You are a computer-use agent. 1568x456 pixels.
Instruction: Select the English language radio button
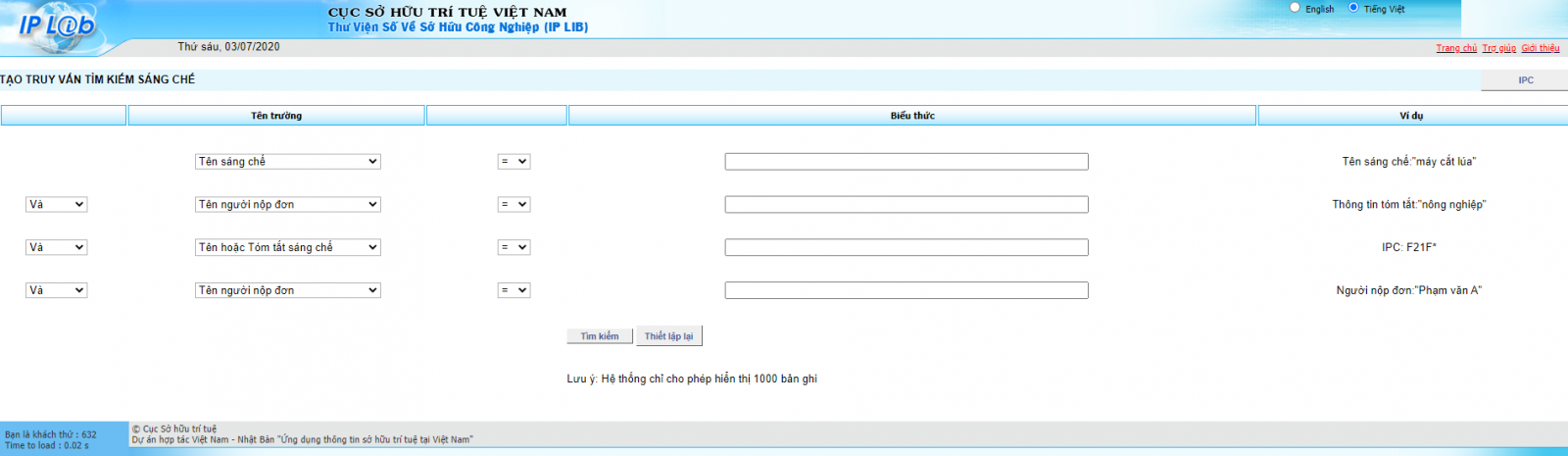(x=1295, y=8)
